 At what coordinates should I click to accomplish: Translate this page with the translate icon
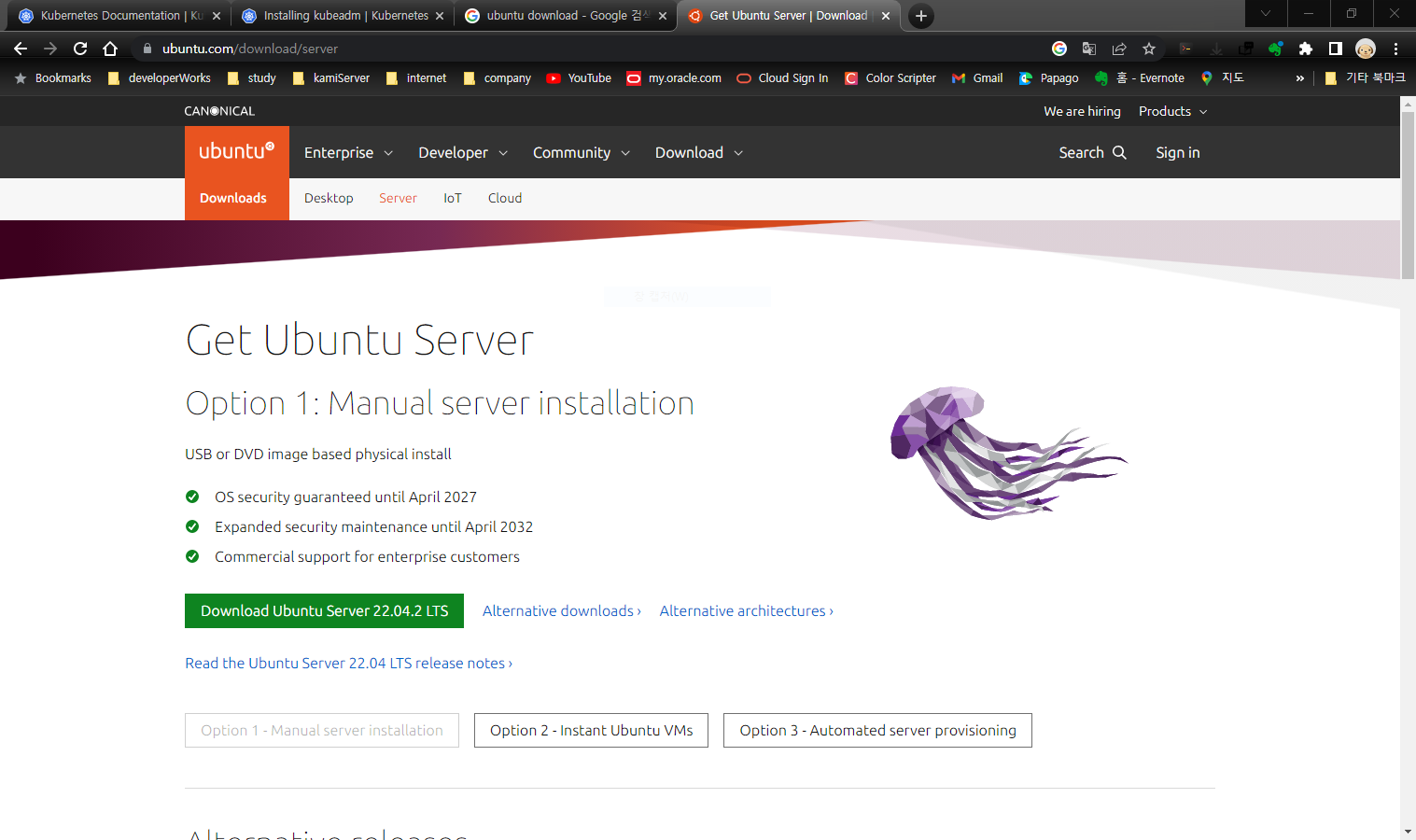point(1089,49)
